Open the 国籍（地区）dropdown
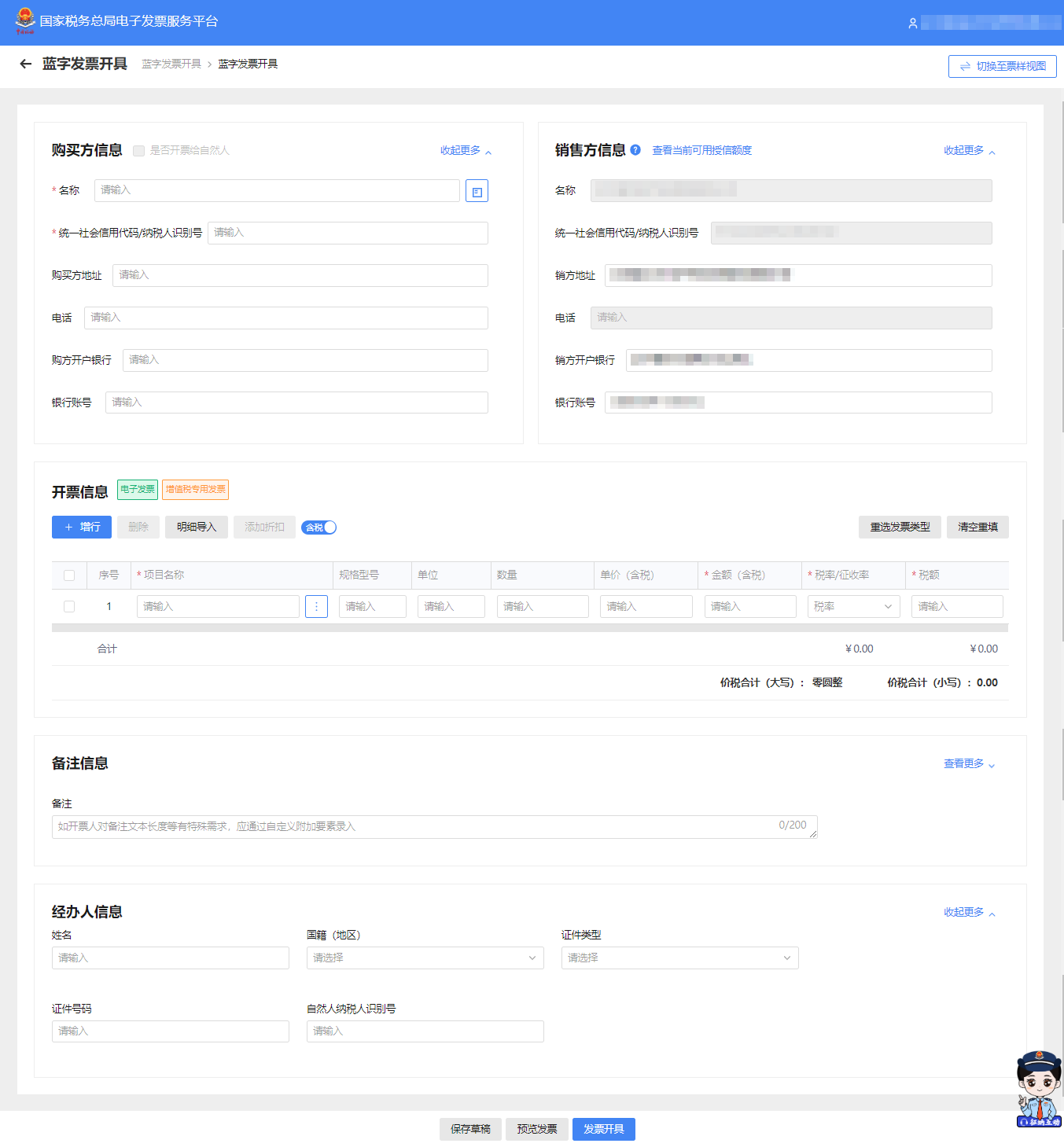The height and width of the screenshot is (1147, 1064). [425, 958]
